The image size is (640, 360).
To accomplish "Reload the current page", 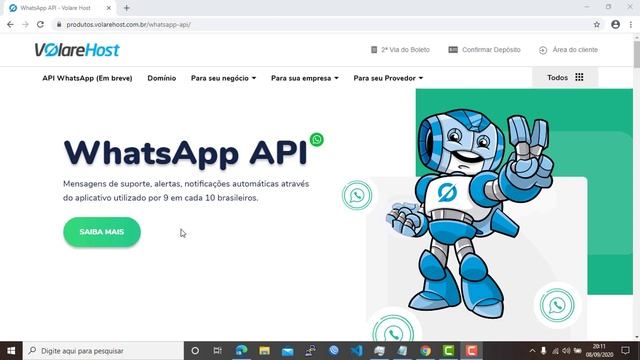I will [x=40, y=24].
